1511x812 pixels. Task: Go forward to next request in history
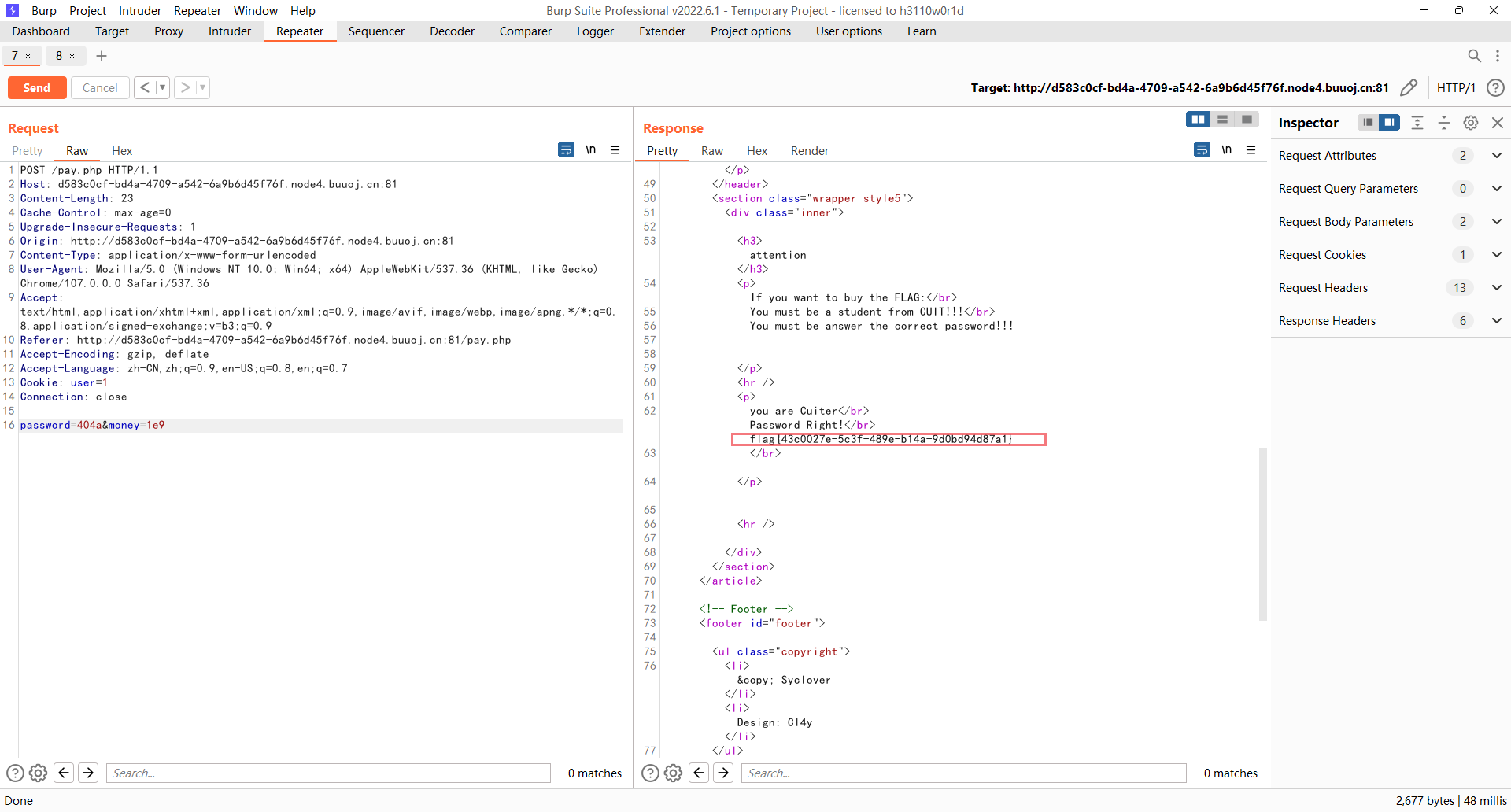point(185,87)
